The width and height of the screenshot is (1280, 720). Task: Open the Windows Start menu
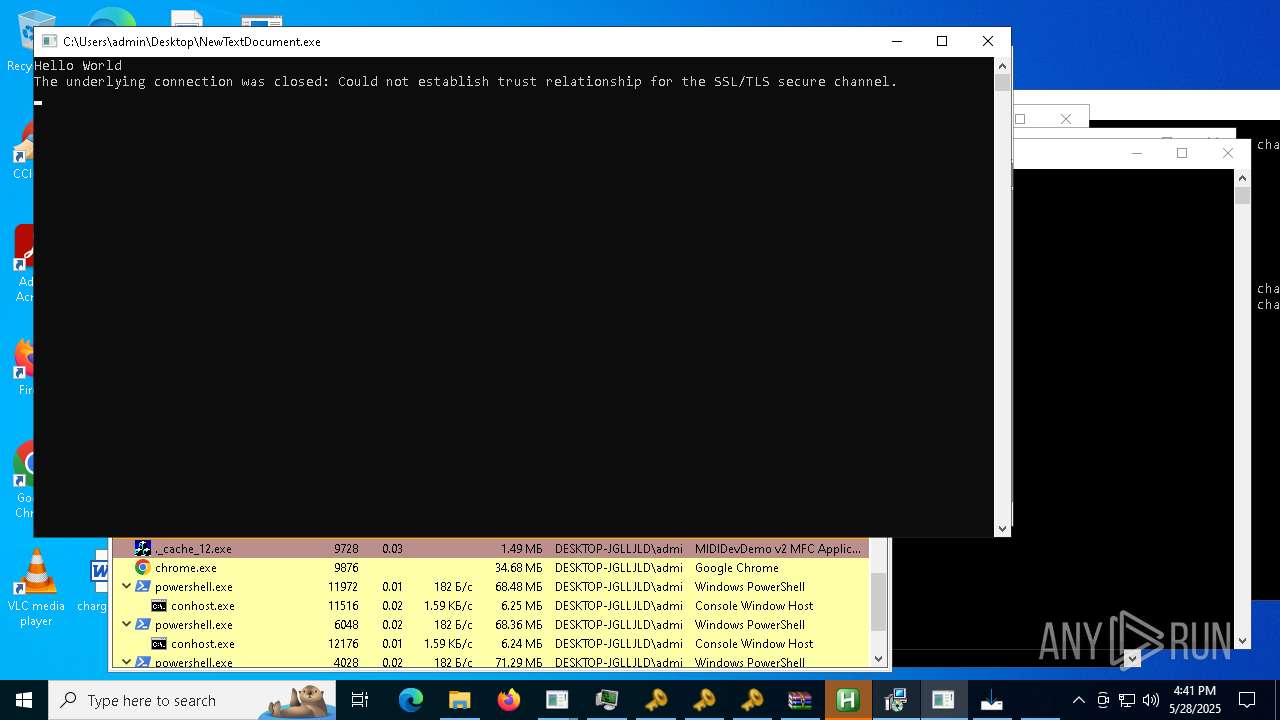24,700
